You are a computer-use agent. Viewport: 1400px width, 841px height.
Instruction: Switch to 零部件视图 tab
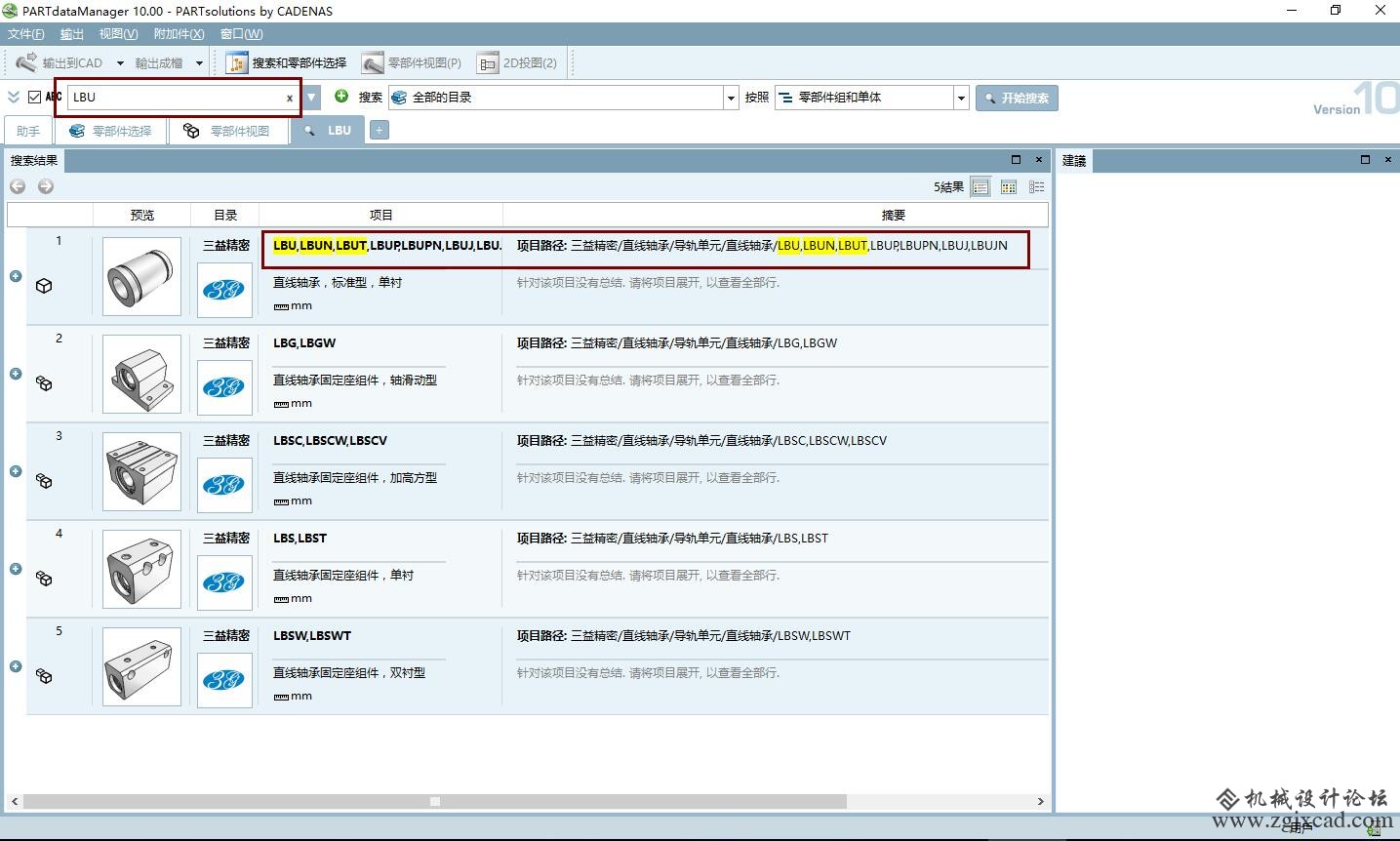coord(228,131)
